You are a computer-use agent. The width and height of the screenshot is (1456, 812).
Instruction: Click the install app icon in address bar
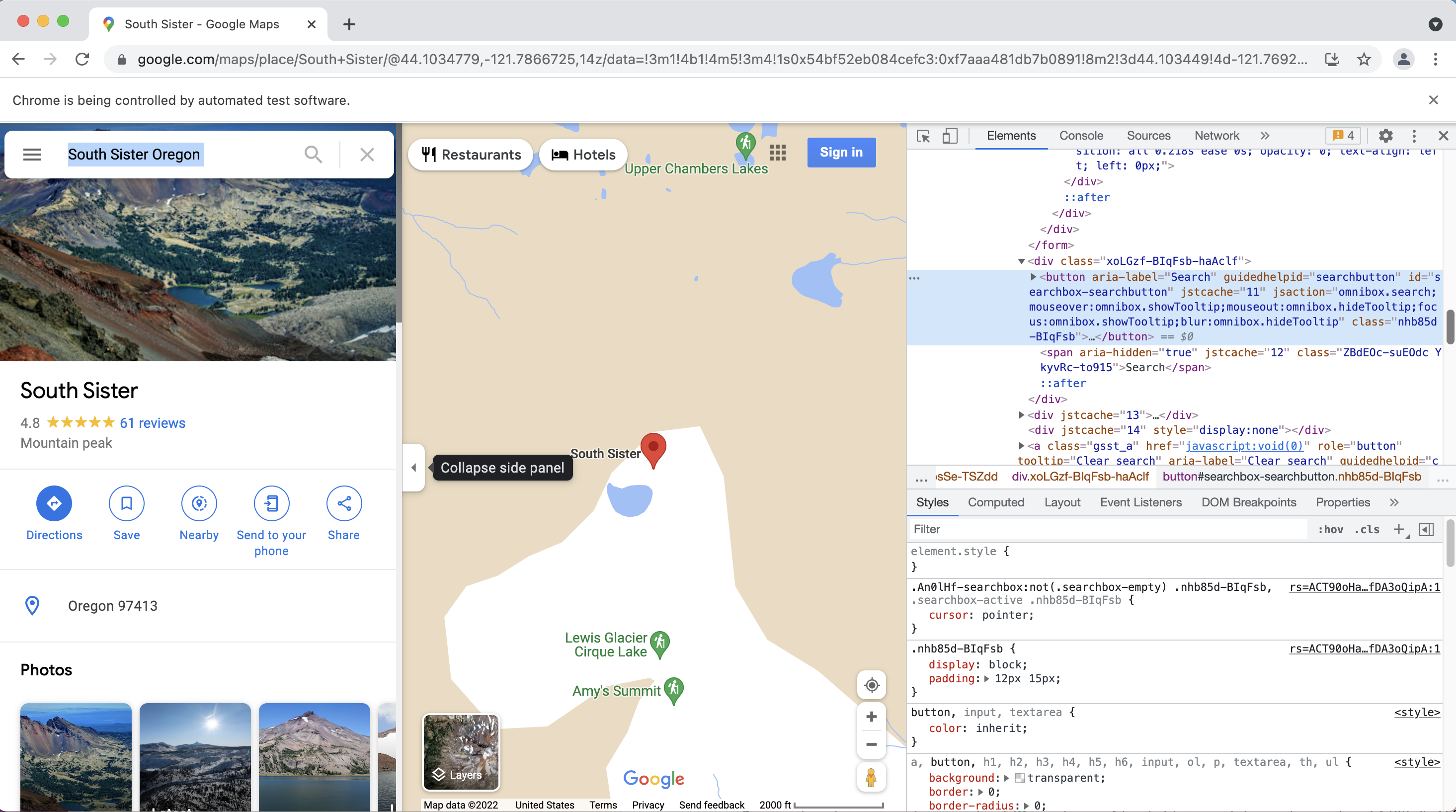click(x=1332, y=59)
